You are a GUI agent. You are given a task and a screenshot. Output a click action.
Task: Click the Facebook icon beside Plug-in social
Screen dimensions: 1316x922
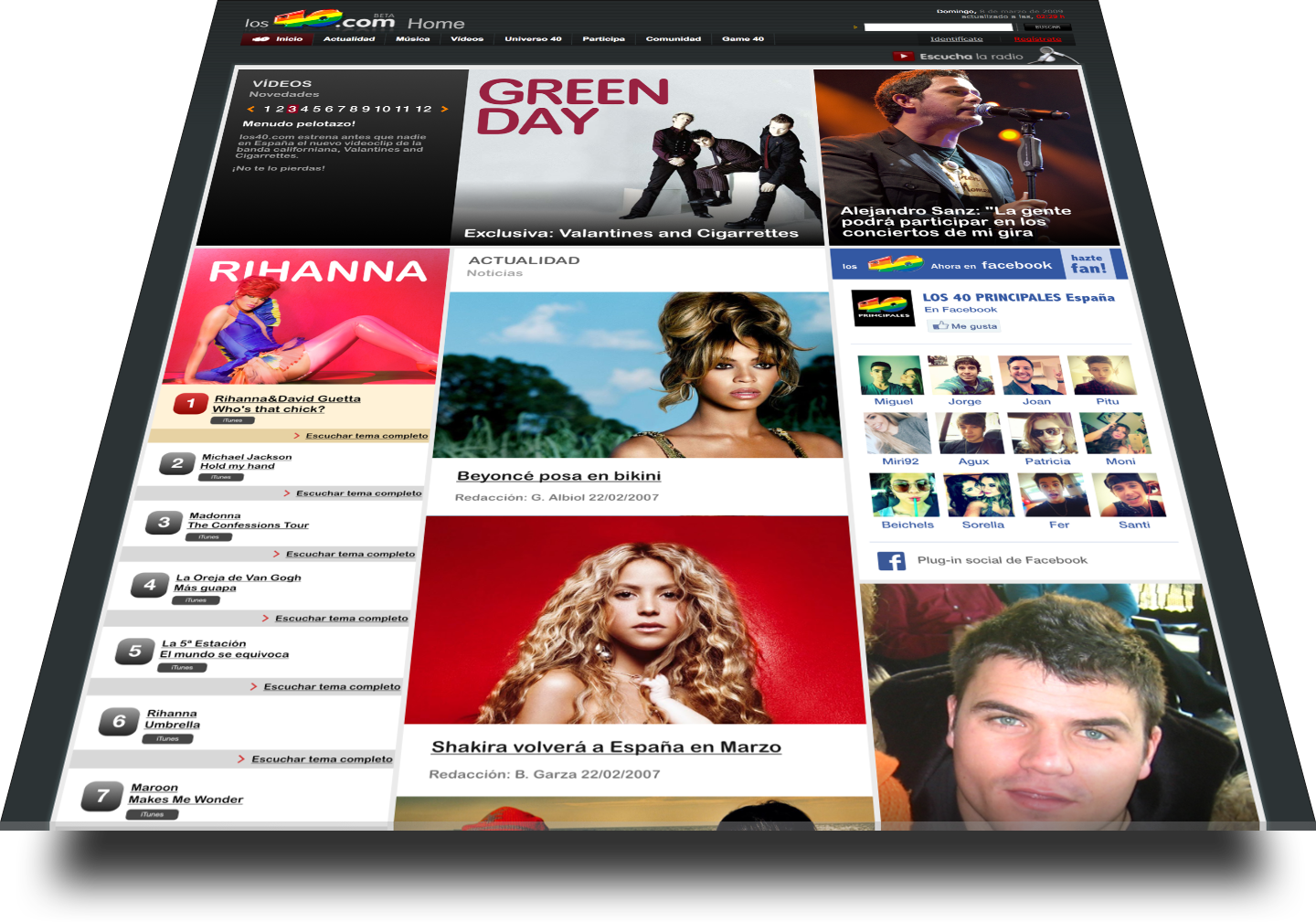click(x=891, y=561)
